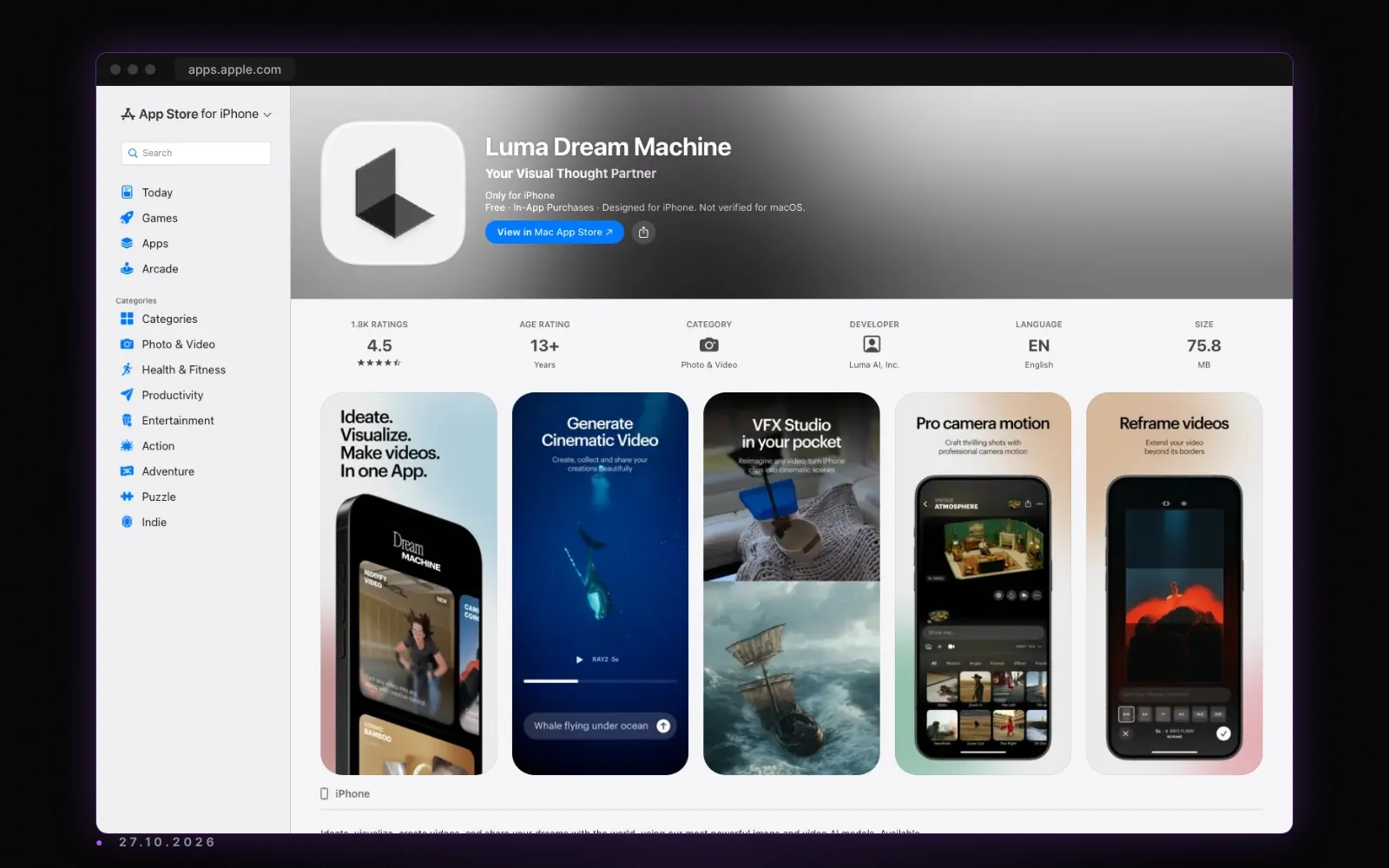The image size is (1389, 868).
Task: Click the Indie category icon
Action: 127,522
